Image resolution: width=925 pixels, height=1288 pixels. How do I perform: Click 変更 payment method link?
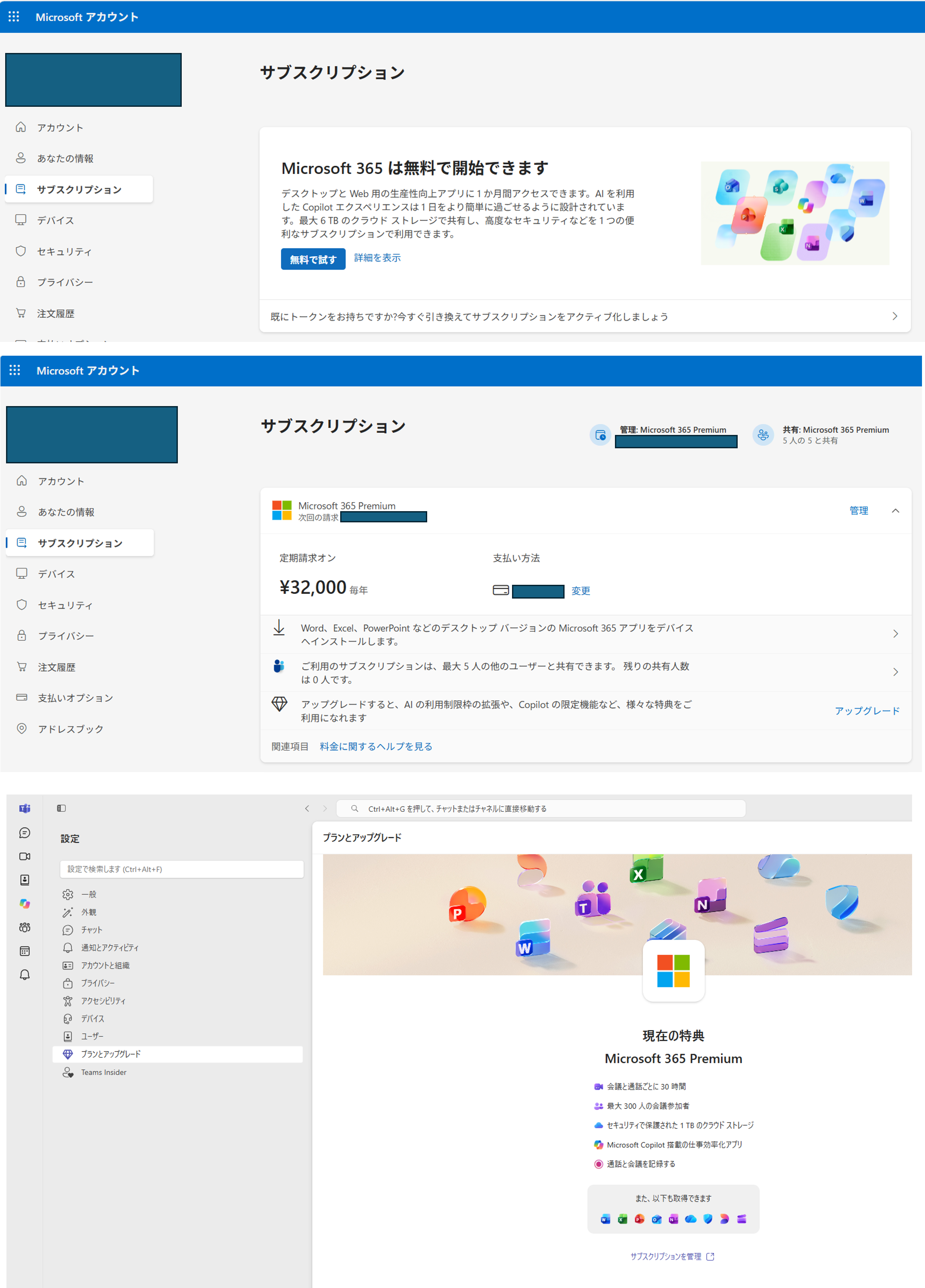point(580,591)
